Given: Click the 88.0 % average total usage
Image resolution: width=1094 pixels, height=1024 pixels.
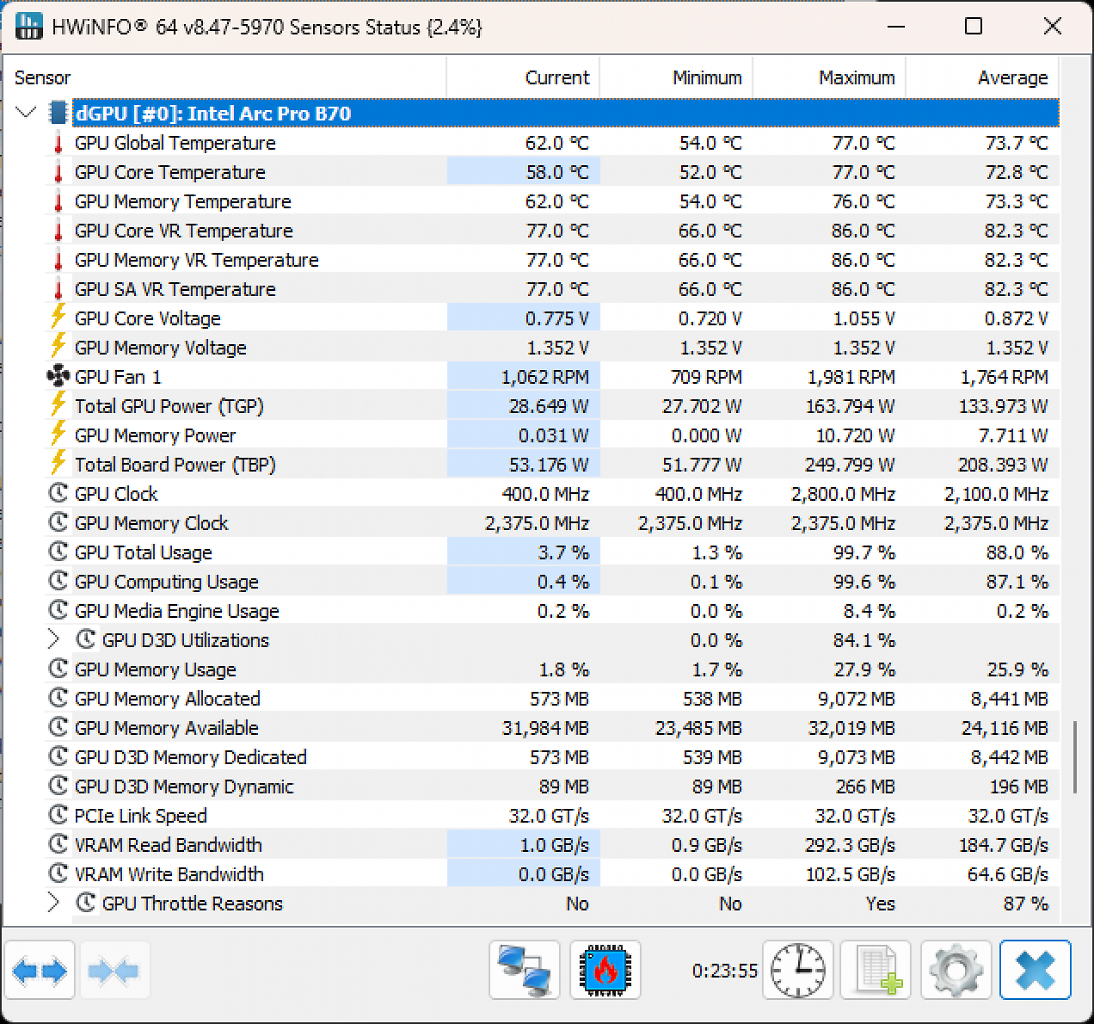Looking at the screenshot, I should [1017, 552].
